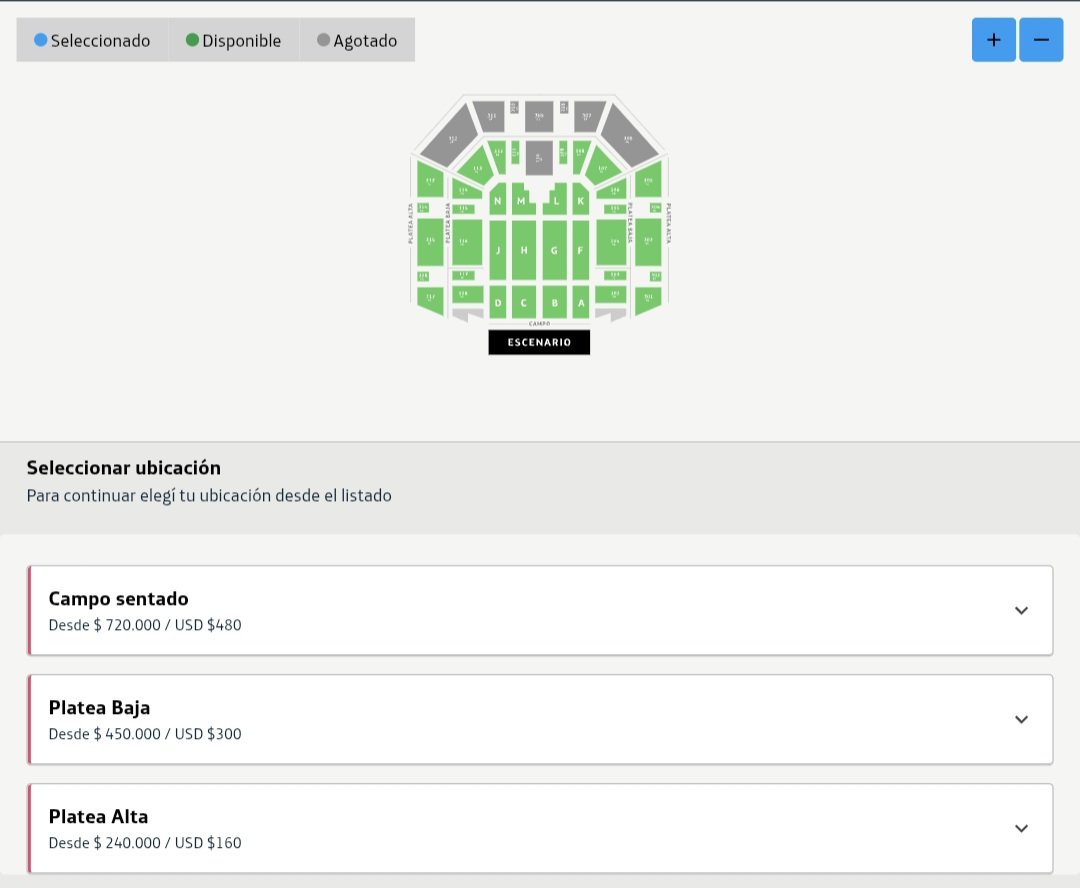Choose rear field sector N
Image resolution: width=1080 pixels, height=888 pixels.
[497, 200]
